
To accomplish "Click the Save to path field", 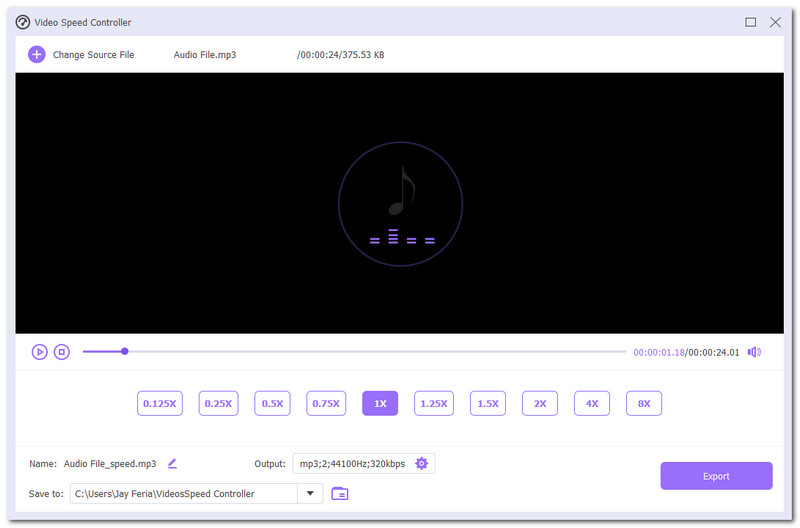I will (184, 493).
